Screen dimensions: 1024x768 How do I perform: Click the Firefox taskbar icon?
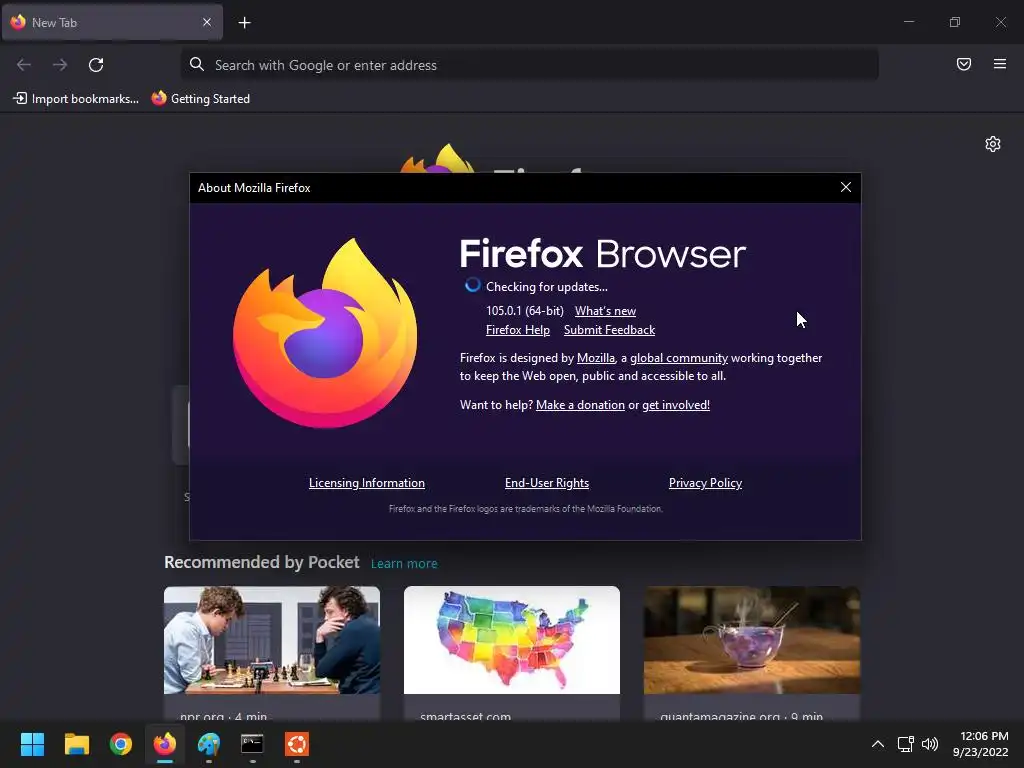pos(165,744)
